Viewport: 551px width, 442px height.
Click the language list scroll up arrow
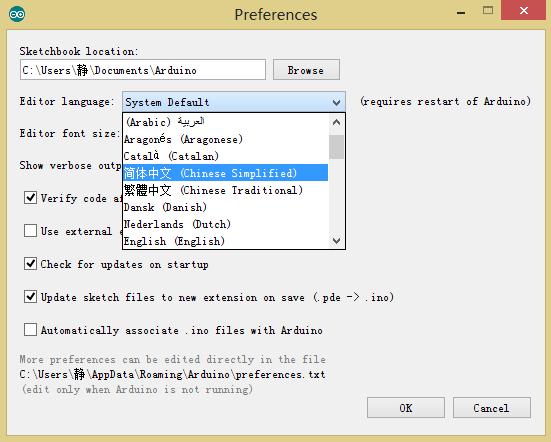click(x=336, y=122)
